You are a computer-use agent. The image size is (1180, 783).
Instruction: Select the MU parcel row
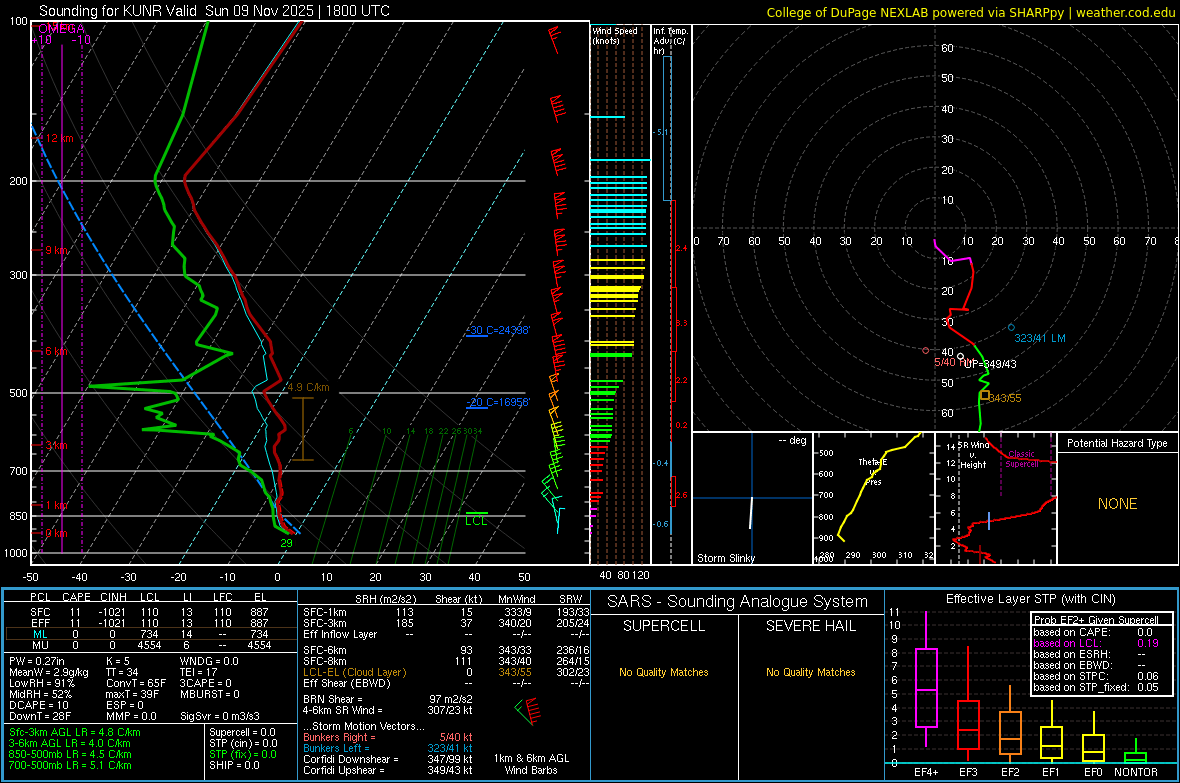point(149,645)
